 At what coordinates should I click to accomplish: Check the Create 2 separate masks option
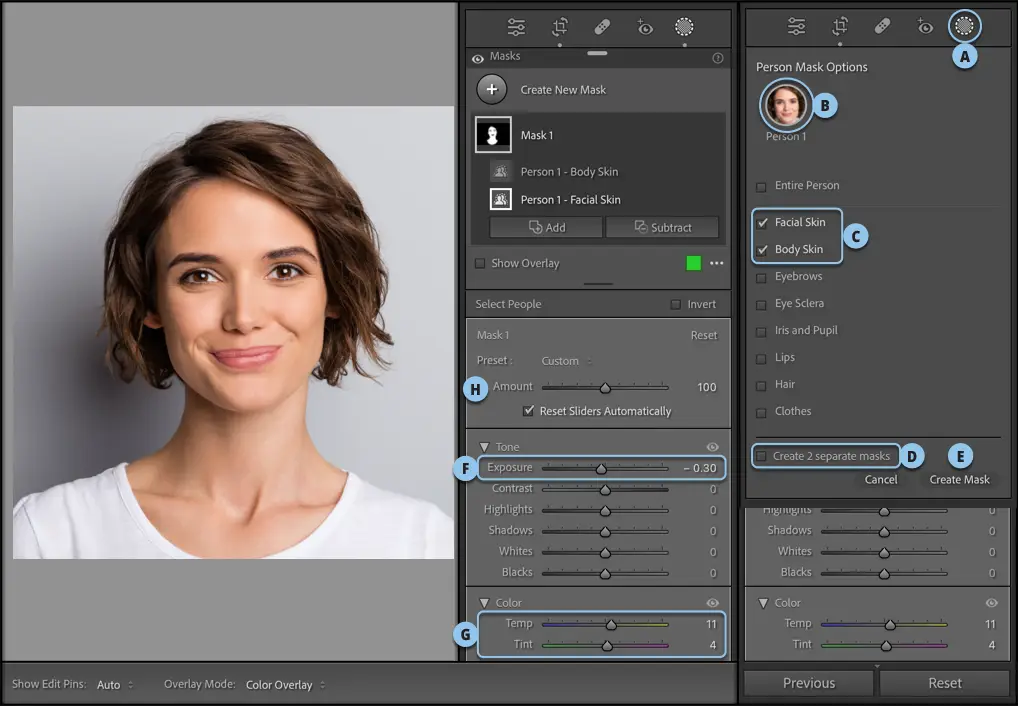pyautogui.click(x=762, y=456)
